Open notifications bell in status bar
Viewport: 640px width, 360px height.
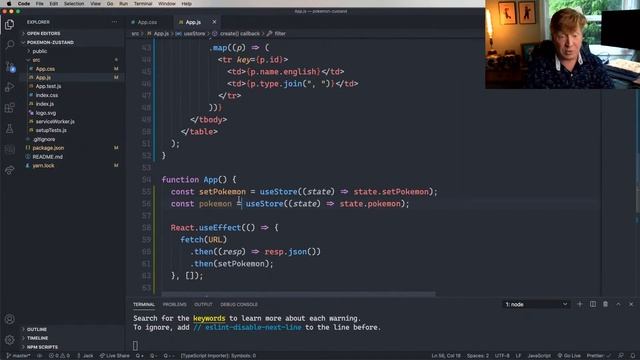(x=633, y=356)
